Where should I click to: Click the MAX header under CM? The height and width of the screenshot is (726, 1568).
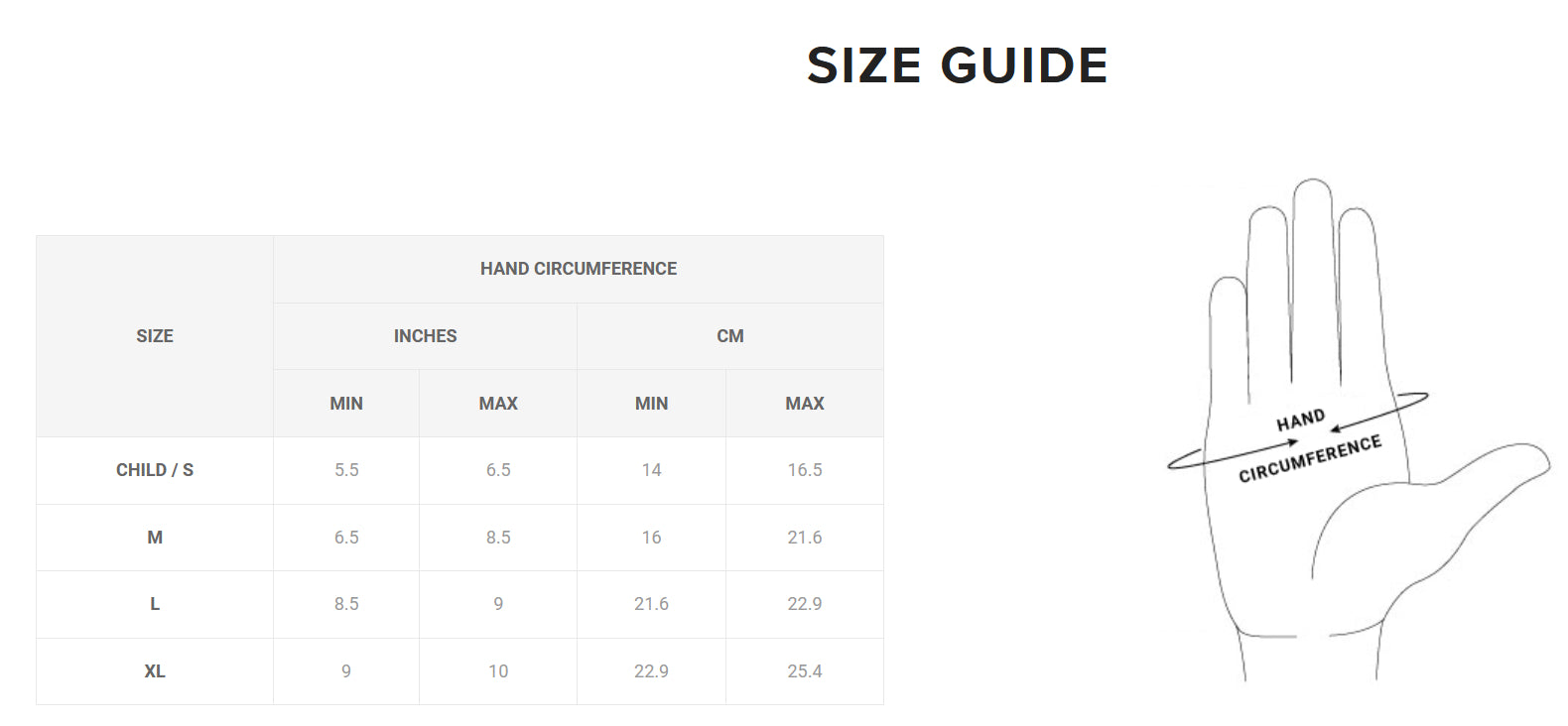click(x=805, y=404)
